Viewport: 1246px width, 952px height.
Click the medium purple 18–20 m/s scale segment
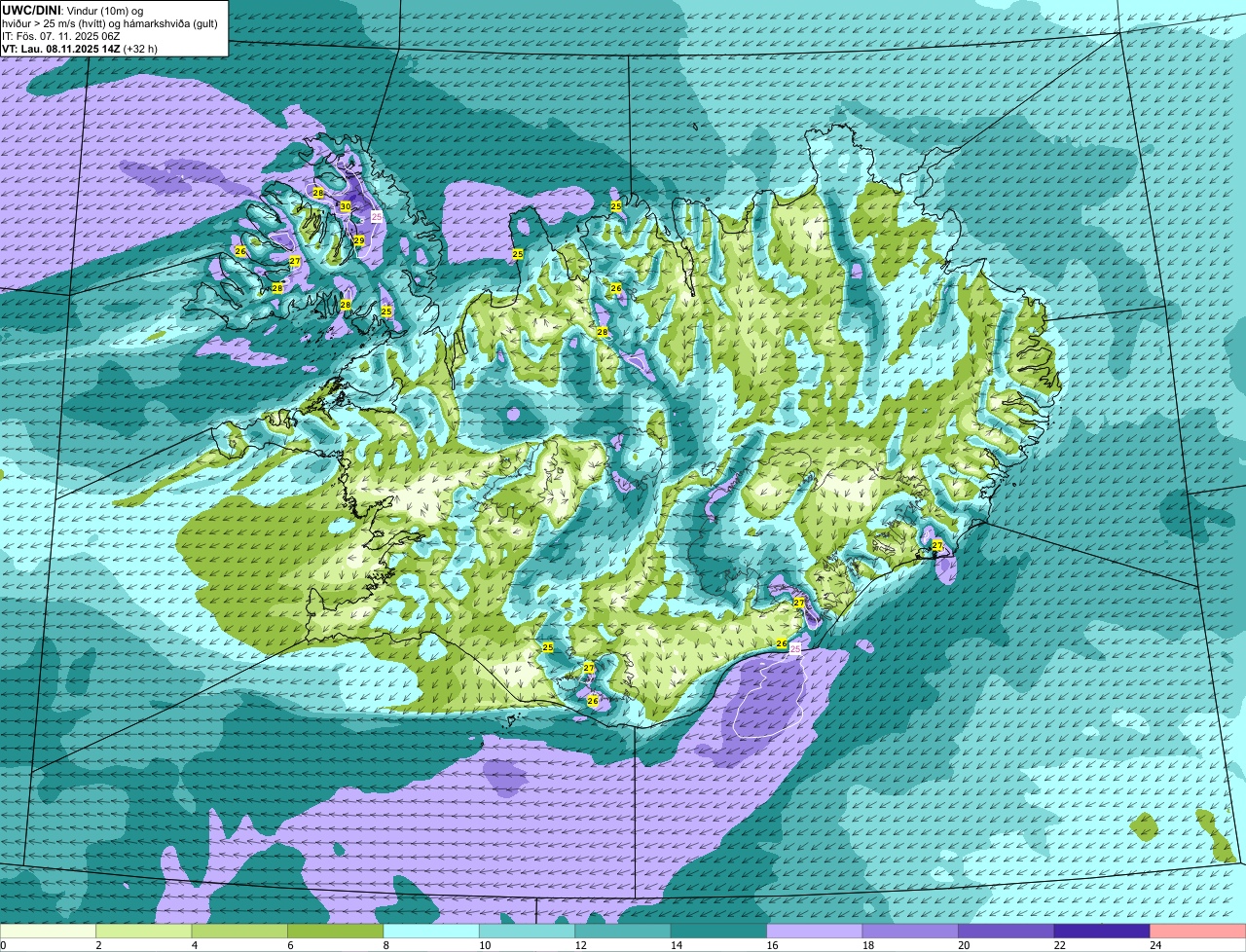(x=910, y=931)
